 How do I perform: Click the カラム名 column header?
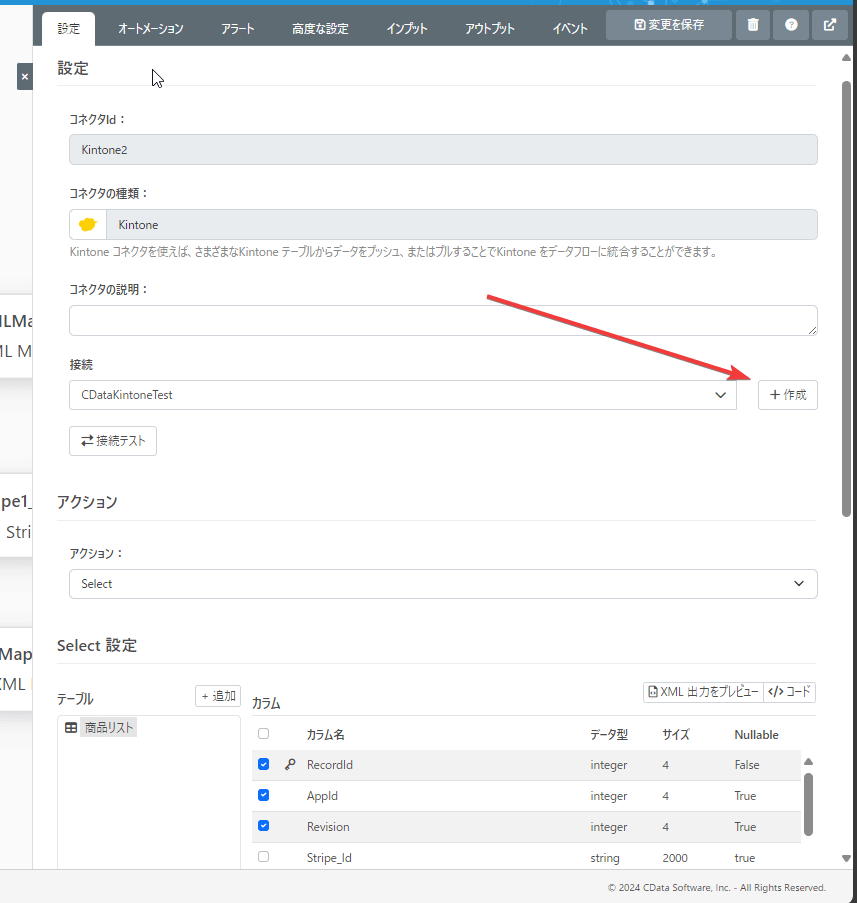325,734
